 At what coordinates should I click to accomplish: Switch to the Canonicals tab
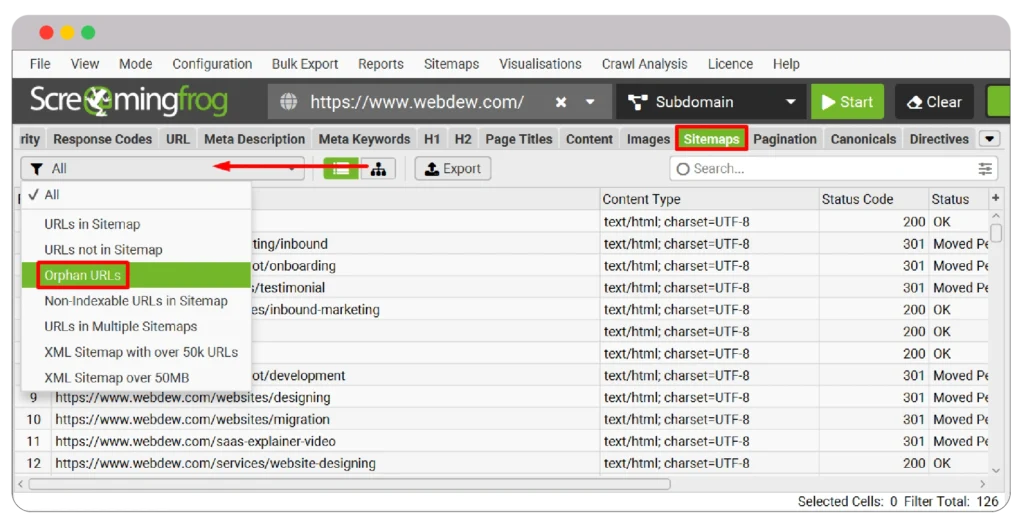pos(863,139)
